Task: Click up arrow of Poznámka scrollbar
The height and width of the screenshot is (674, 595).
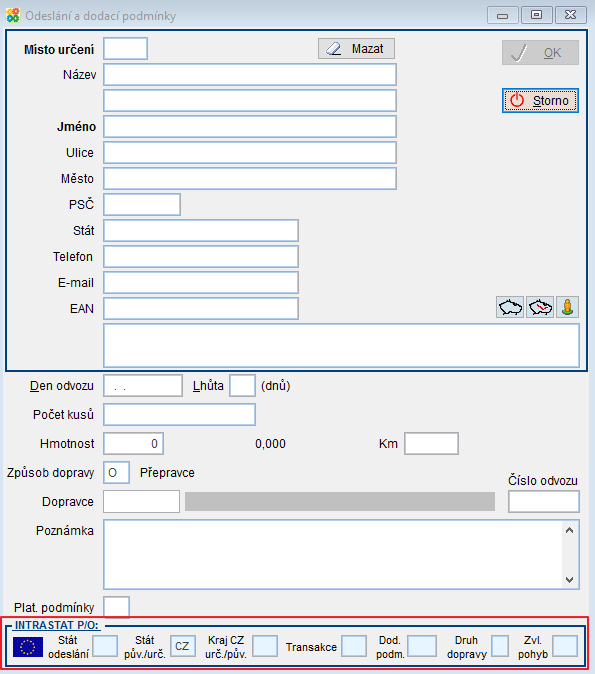Action: tap(570, 530)
